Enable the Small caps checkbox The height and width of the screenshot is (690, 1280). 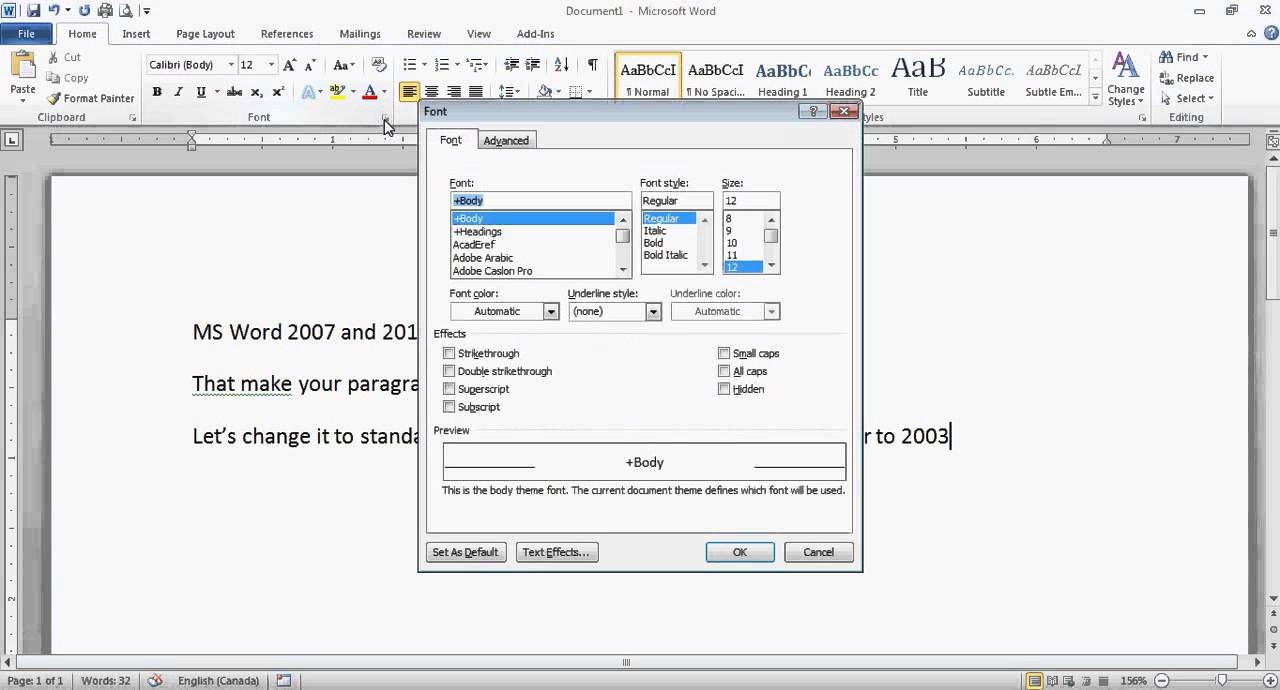724,353
